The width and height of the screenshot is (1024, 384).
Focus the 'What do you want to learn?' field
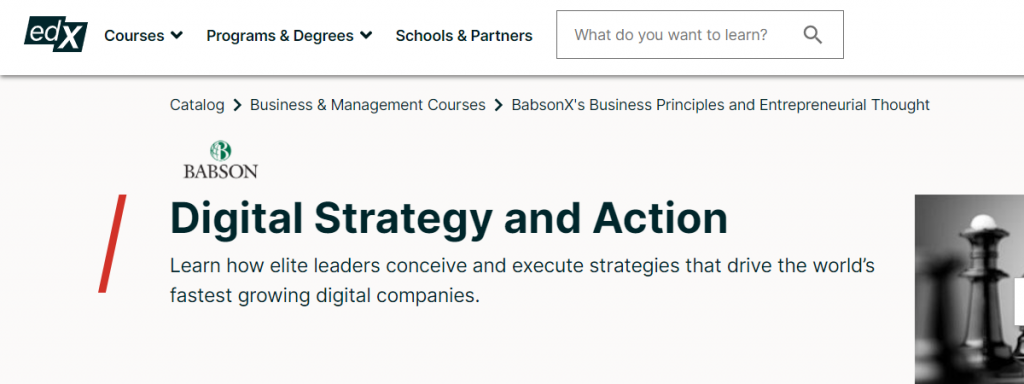tap(700, 35)
